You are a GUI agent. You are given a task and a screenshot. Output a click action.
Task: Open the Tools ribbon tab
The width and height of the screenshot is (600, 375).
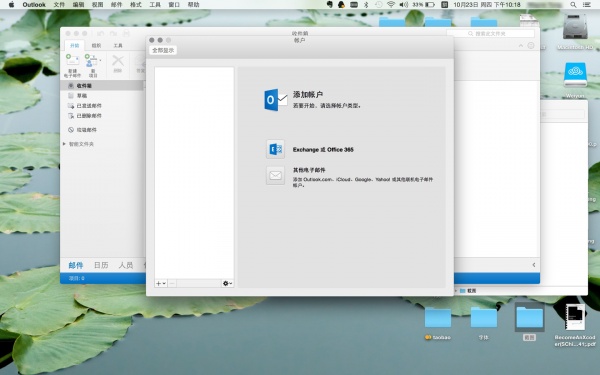[x=118, y=46]
